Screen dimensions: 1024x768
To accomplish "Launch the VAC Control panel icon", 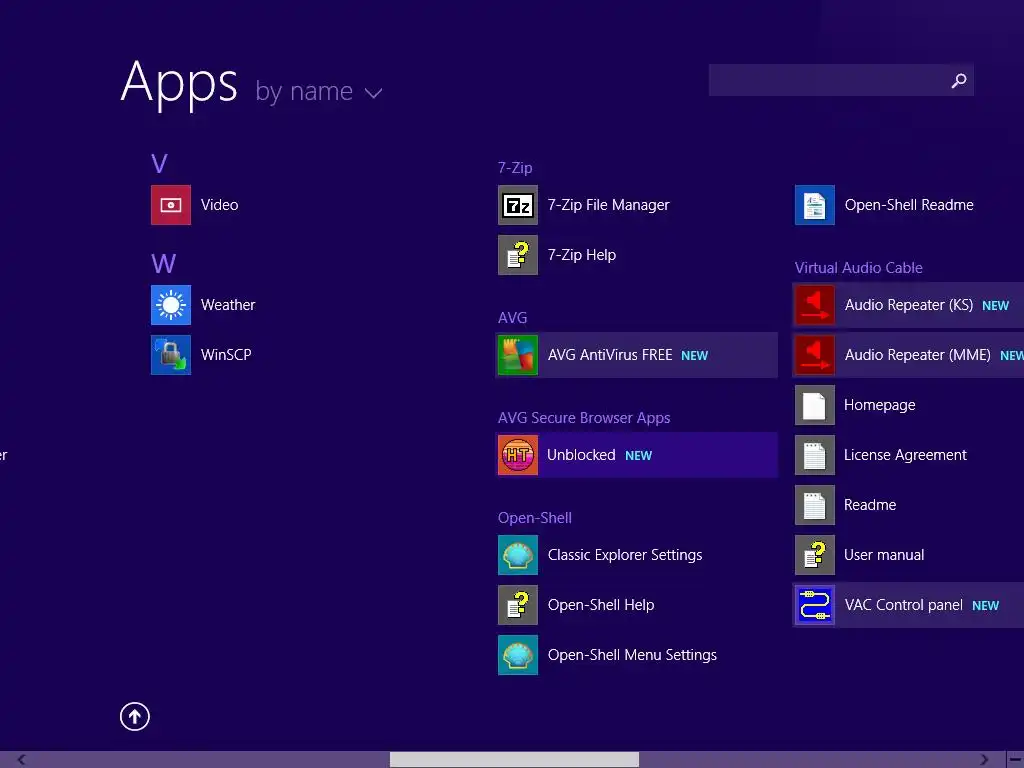I will click(x=814, y=605).
